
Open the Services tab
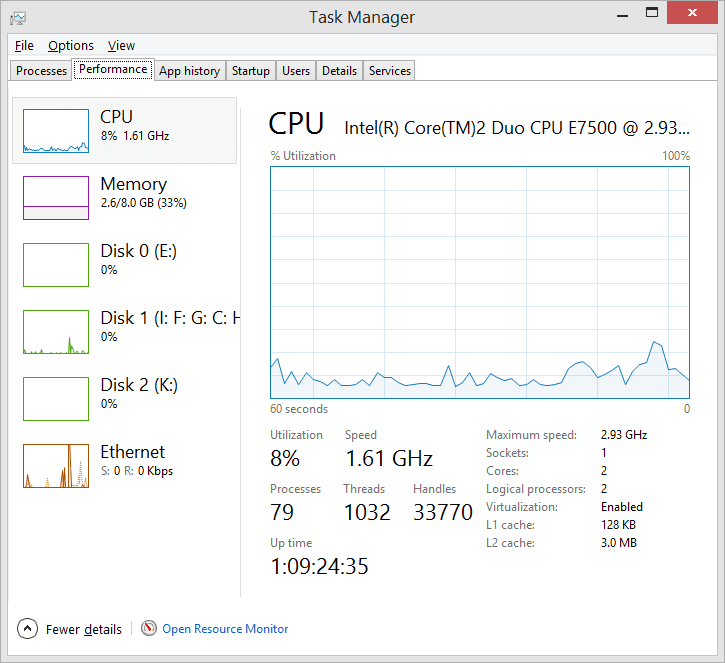tap(389, 71)
